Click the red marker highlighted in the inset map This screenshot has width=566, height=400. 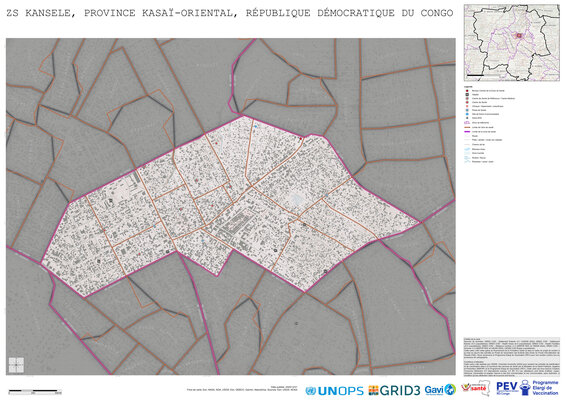coord(519,35)
